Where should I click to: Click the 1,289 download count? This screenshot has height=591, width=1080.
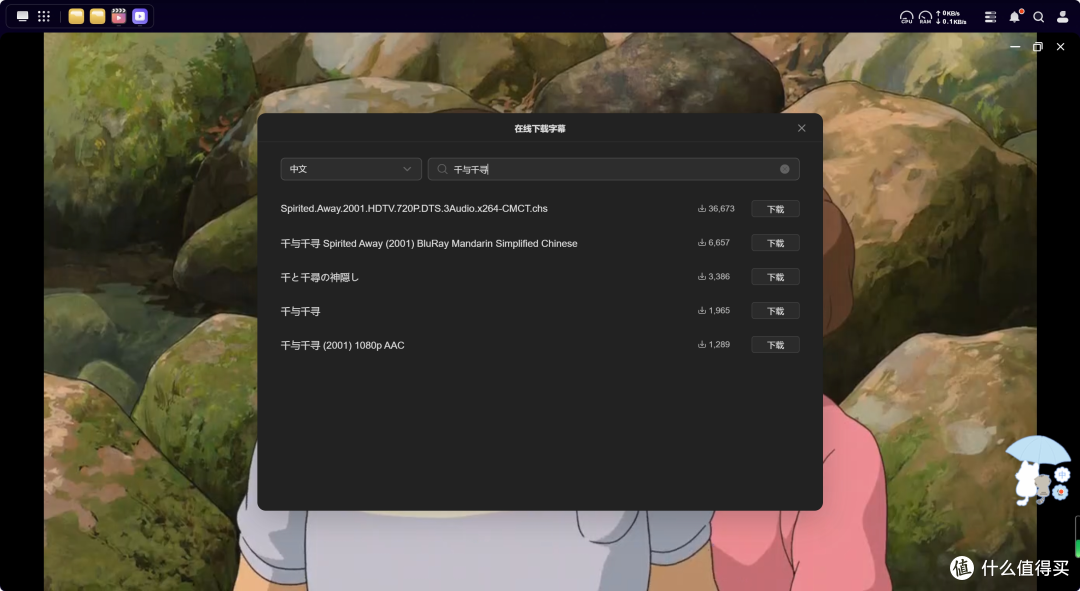click(714, 344)
